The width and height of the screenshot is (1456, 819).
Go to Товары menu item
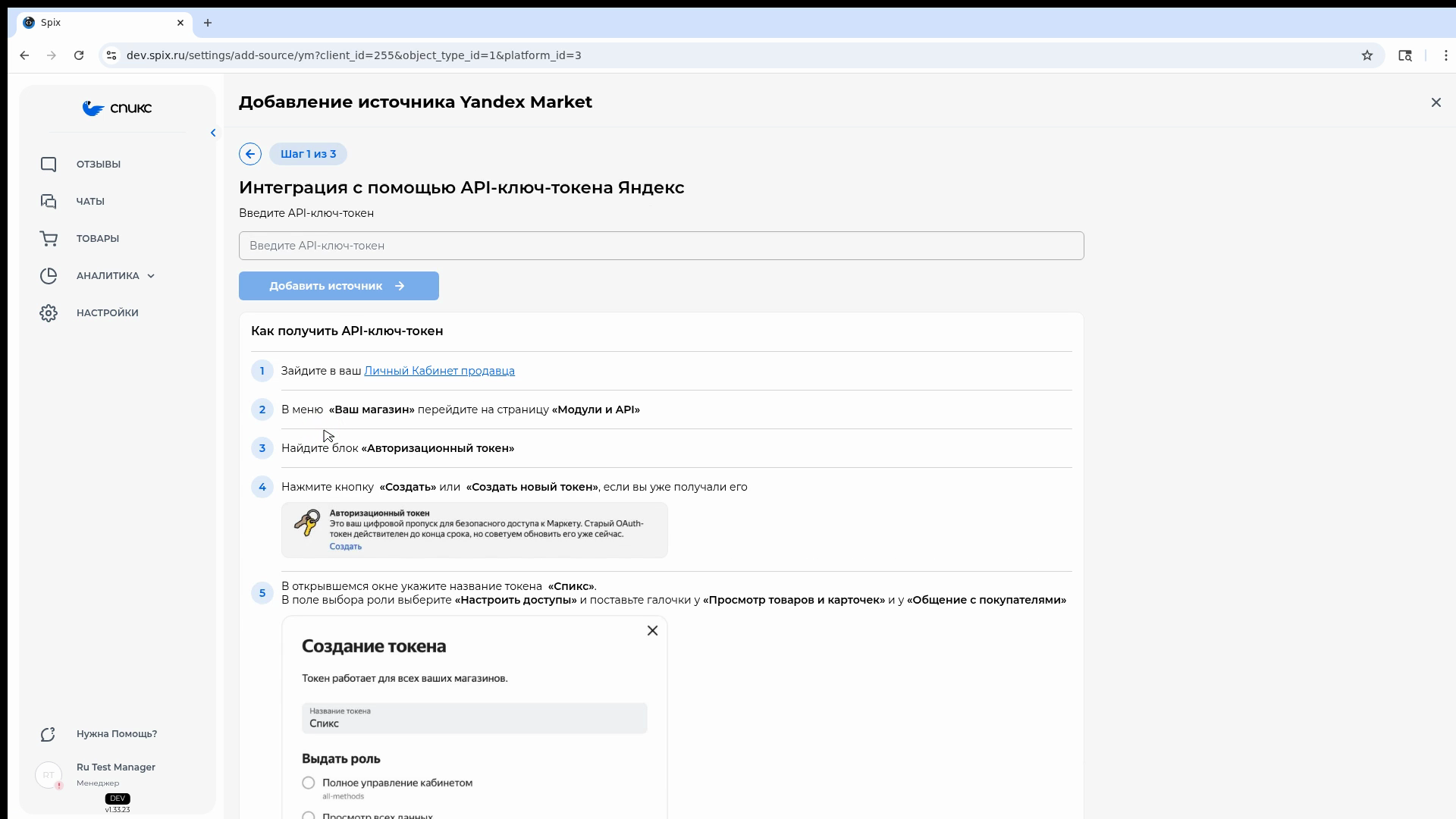click(98, 239)
